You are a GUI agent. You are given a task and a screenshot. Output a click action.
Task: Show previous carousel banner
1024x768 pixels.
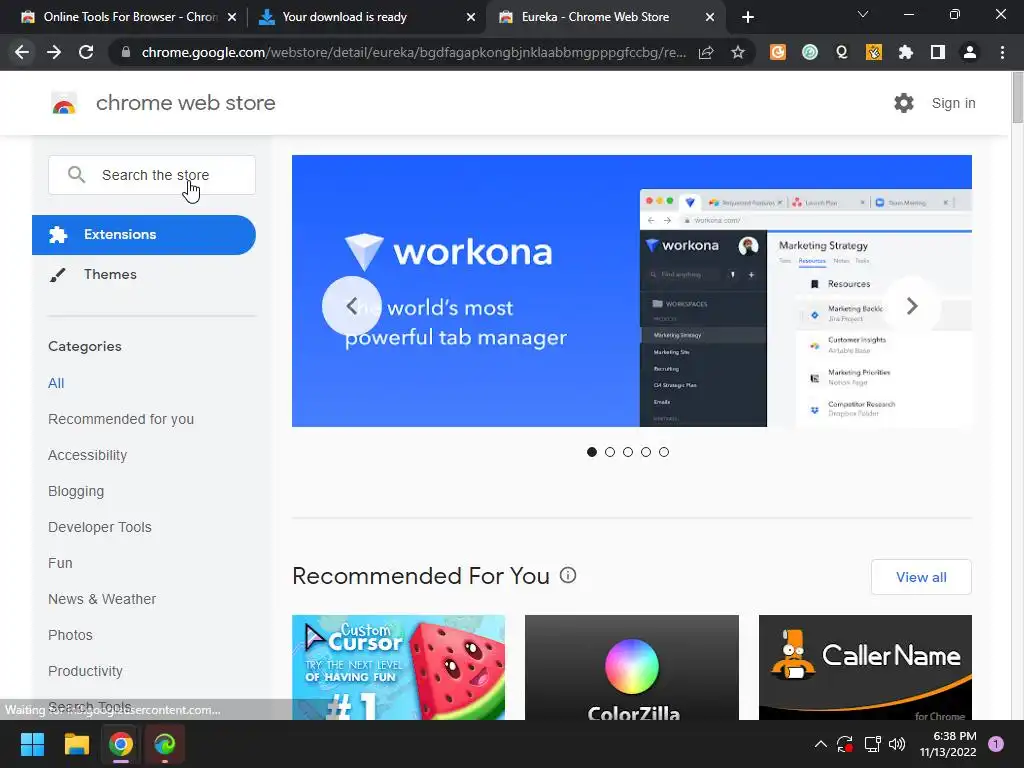351,306
